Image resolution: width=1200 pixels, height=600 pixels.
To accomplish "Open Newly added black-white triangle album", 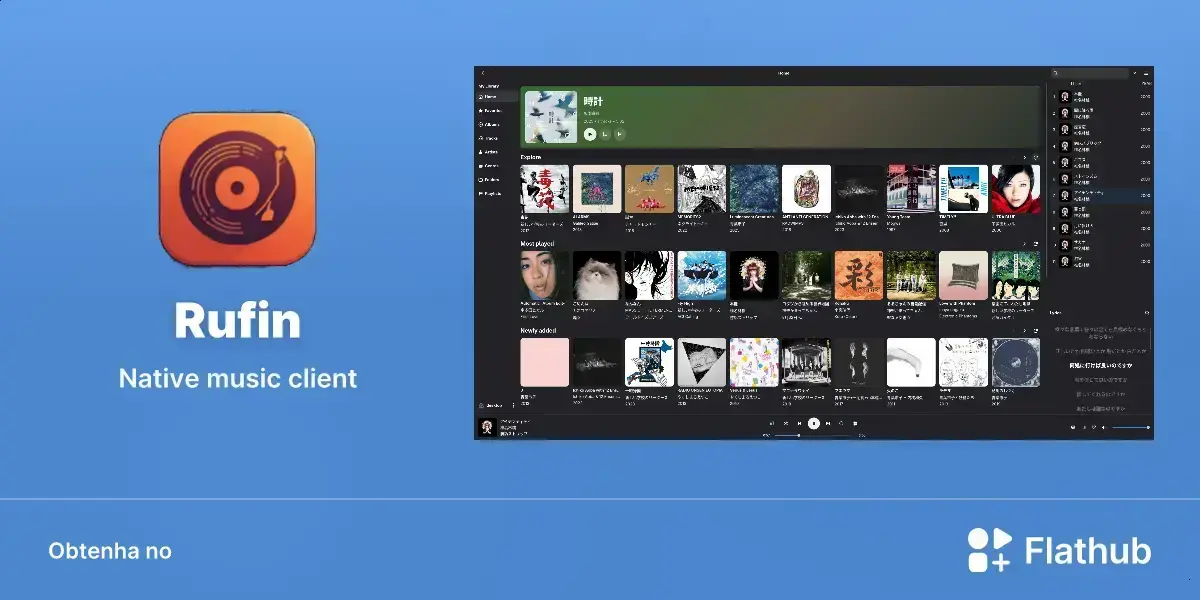I will [x=701, y=362].
